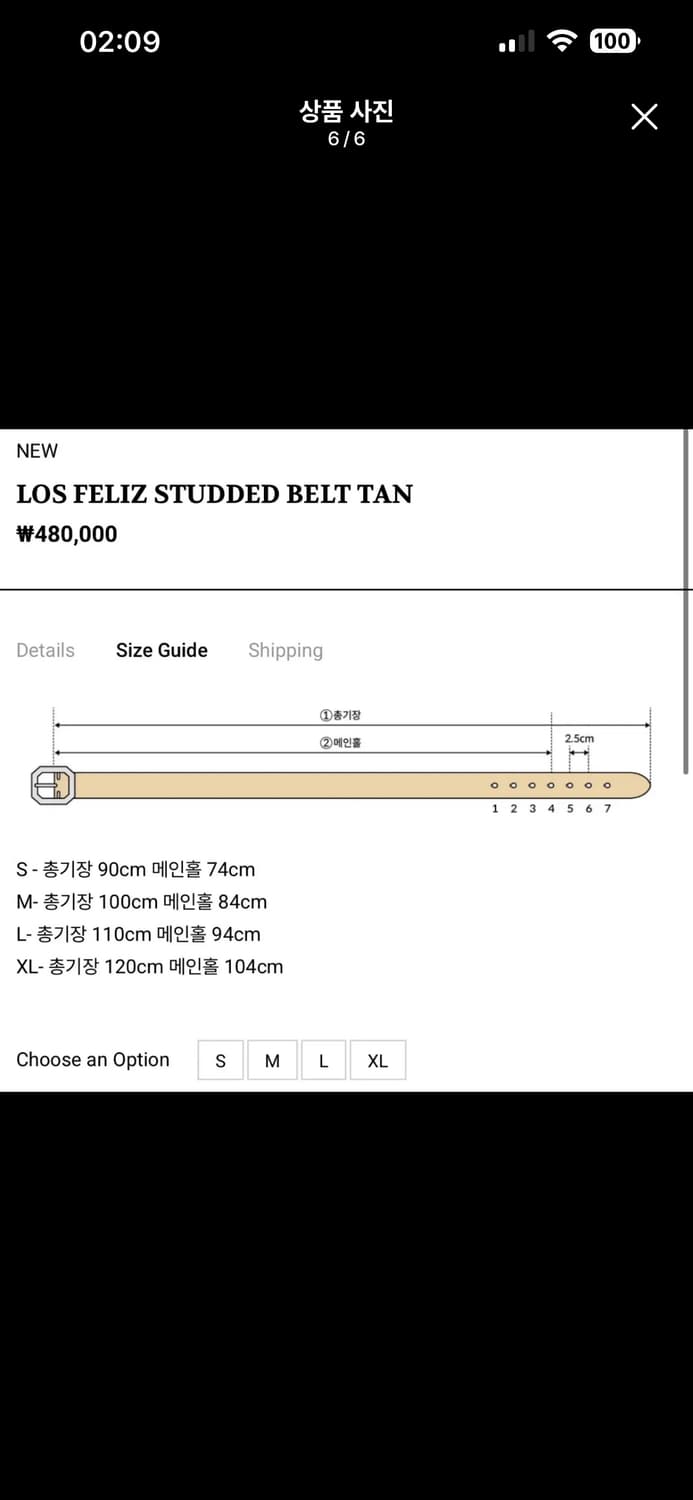Screen dimensions: 693x1500
Task: Tap the battery level indicator
Action: 614,41
